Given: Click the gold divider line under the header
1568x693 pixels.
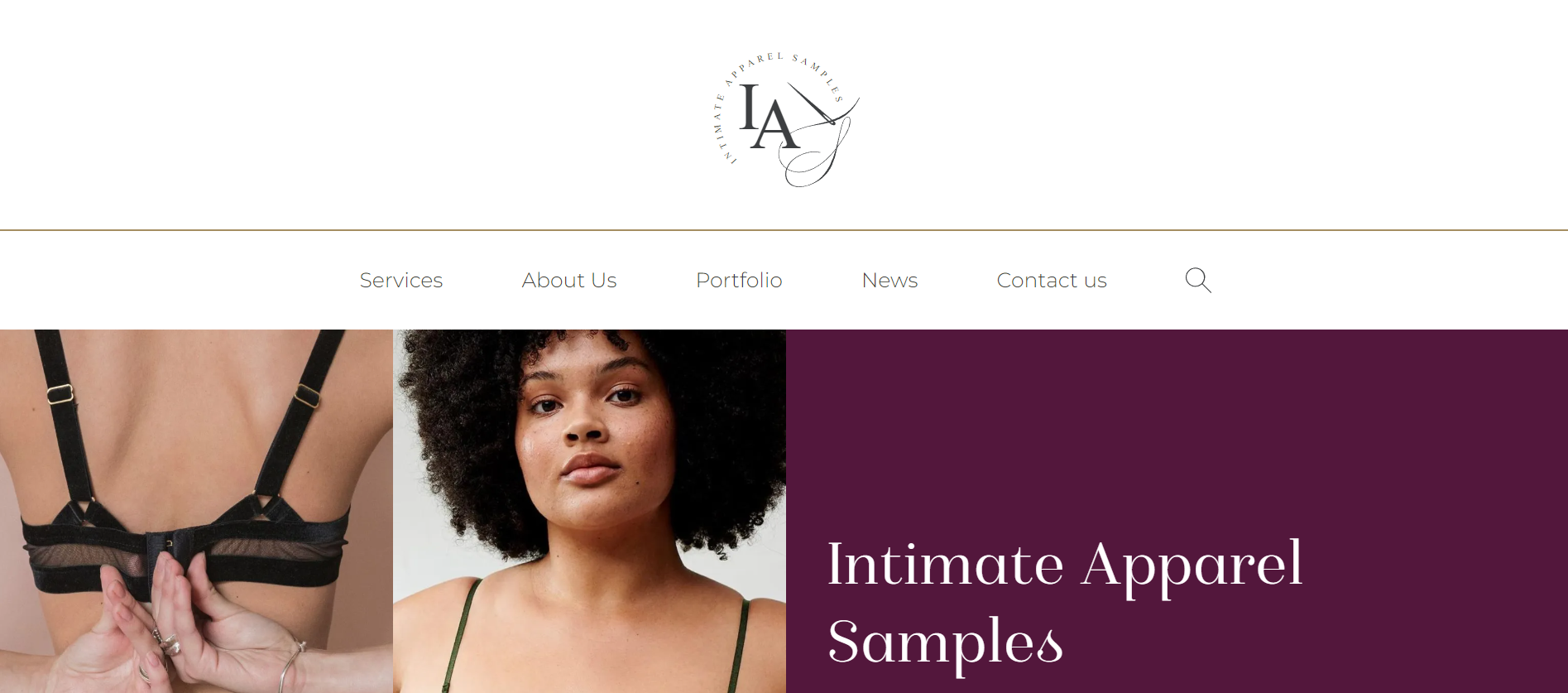Looking at the screenshot, I should [x=784, y=230].
